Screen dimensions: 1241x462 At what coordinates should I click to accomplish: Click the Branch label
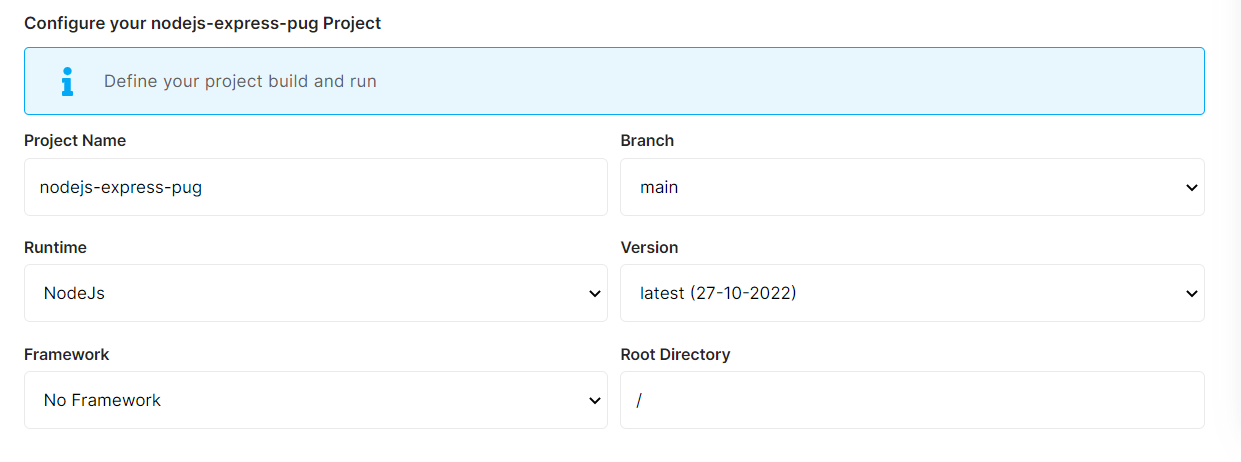[x=647, y=141]
